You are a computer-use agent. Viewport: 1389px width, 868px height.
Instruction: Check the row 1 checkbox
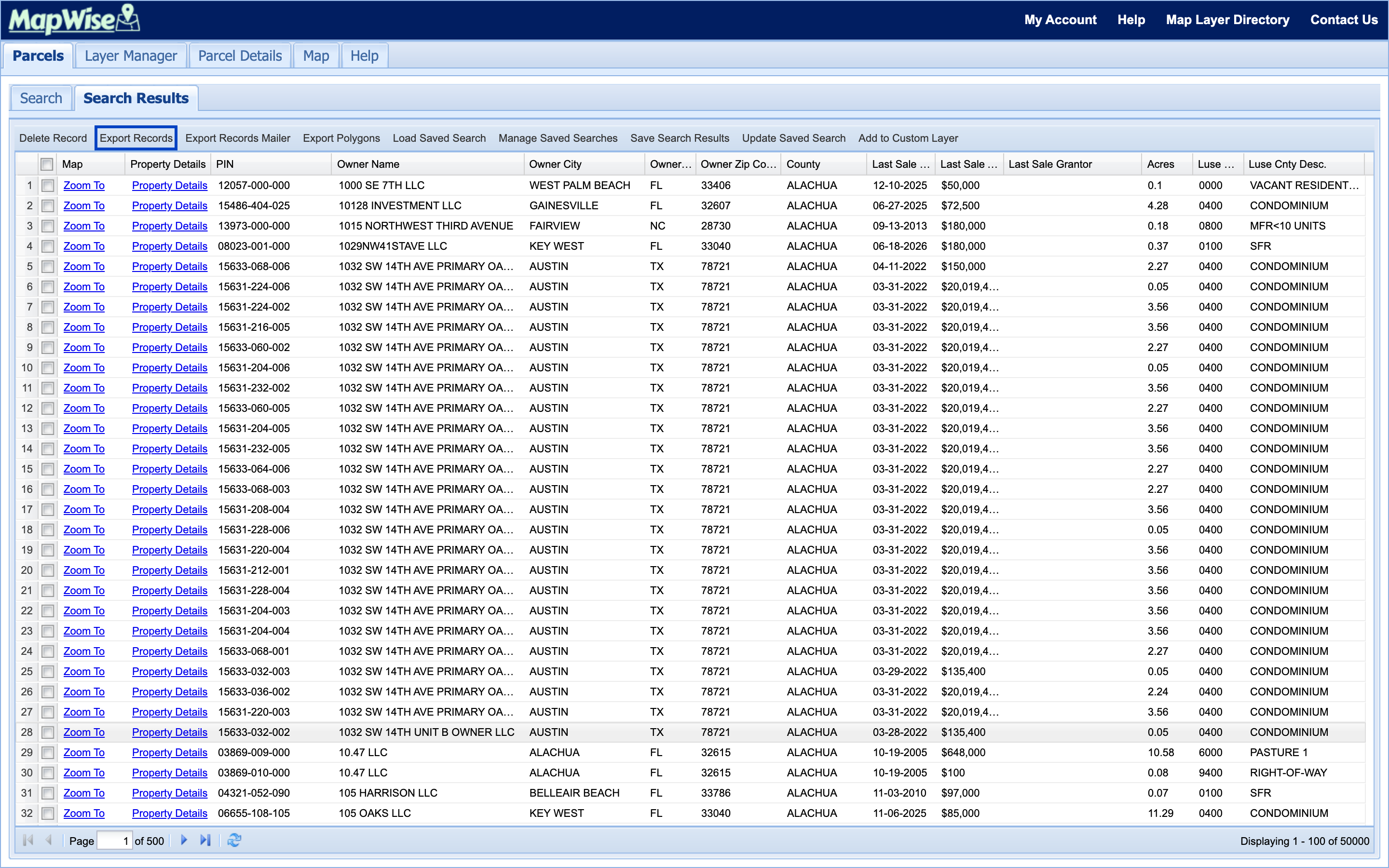point(48,186)
